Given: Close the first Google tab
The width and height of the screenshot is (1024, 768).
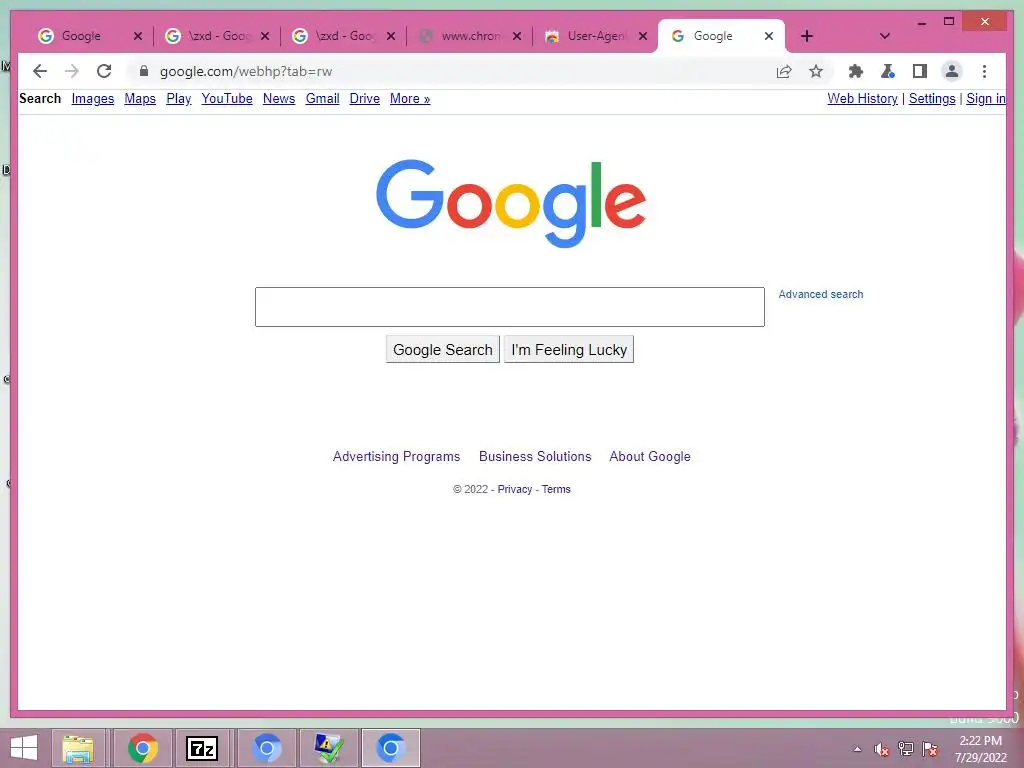Looking at the screenshot, I should click(137, 36).
